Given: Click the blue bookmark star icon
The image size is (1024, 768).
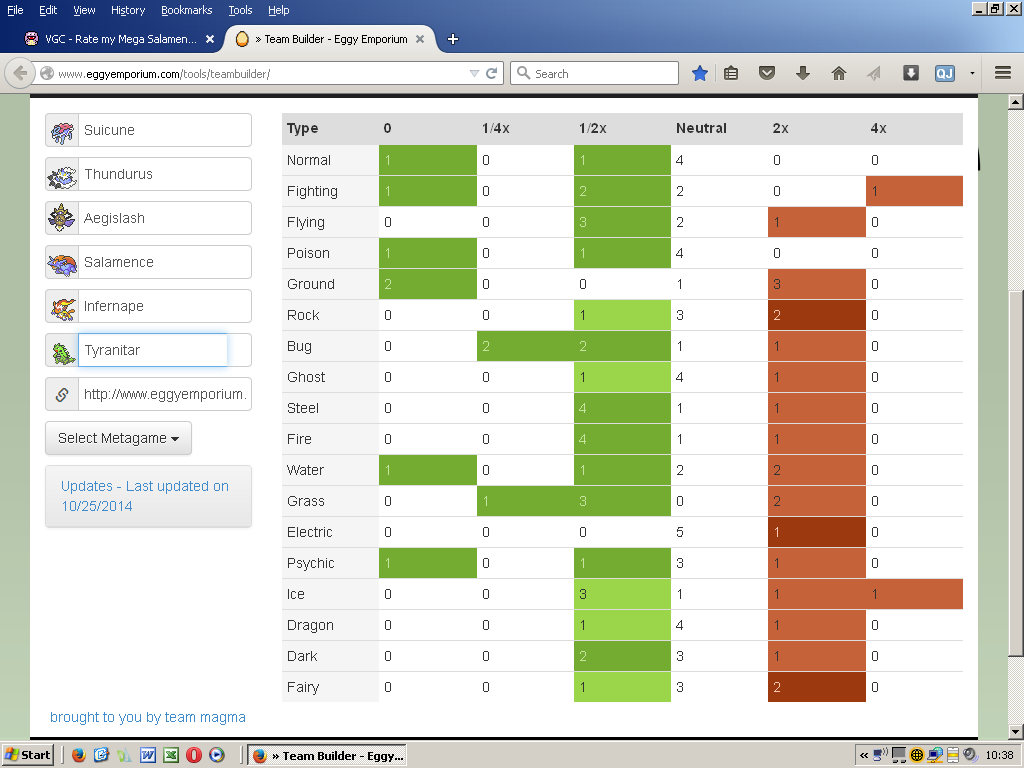Looking at the screenshot, I should [x=699, y=73].
